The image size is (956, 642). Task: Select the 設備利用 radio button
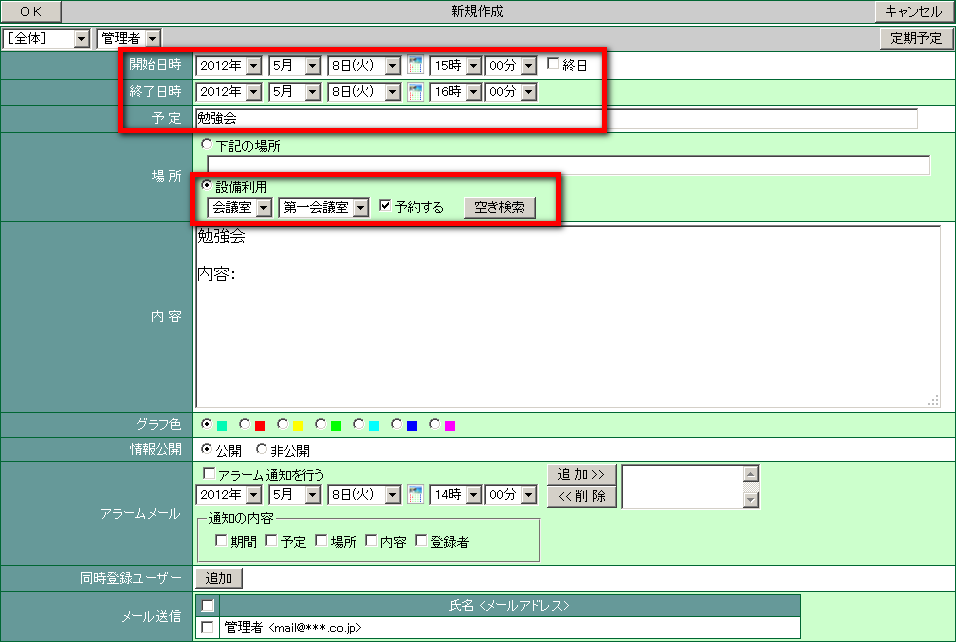coord(207,185)
